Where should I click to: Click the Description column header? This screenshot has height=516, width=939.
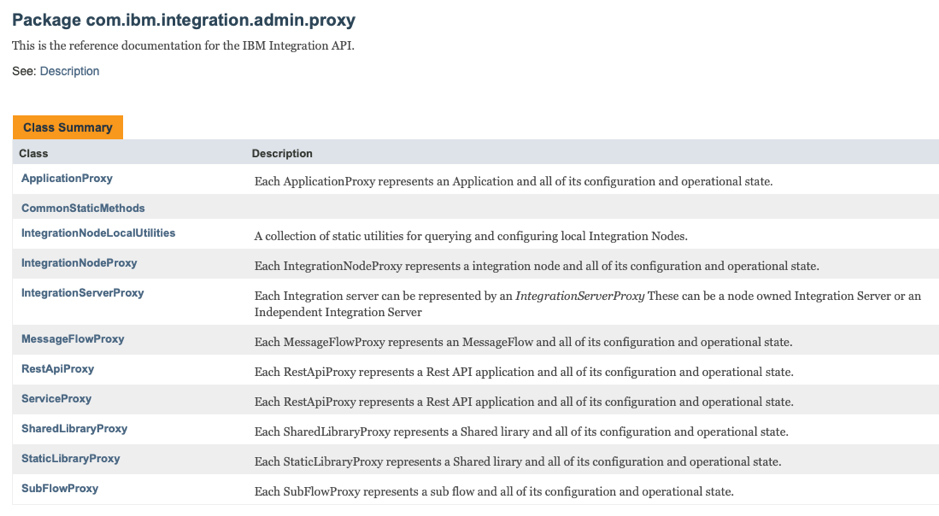click(x=282, y=154)
